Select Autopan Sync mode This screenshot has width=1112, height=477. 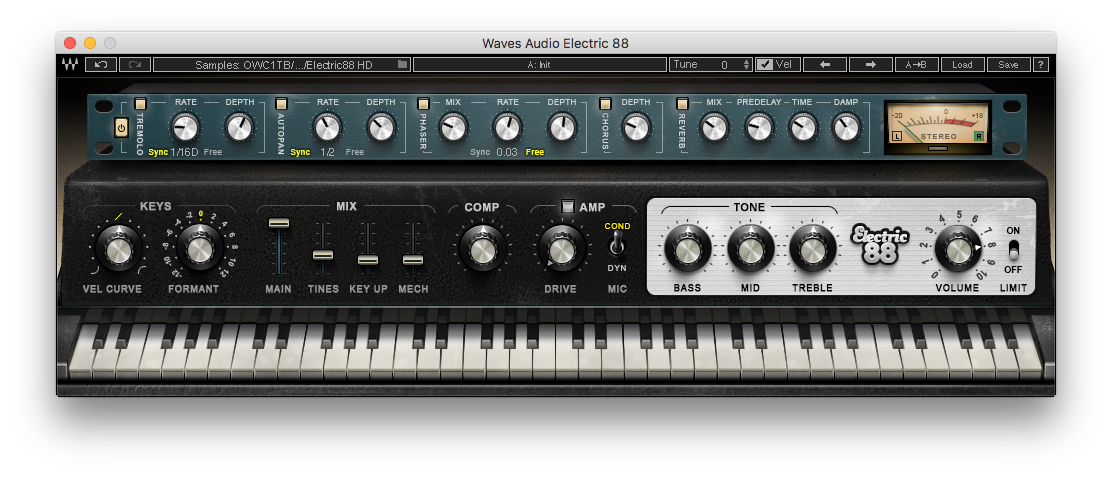(x=300, y=152)
